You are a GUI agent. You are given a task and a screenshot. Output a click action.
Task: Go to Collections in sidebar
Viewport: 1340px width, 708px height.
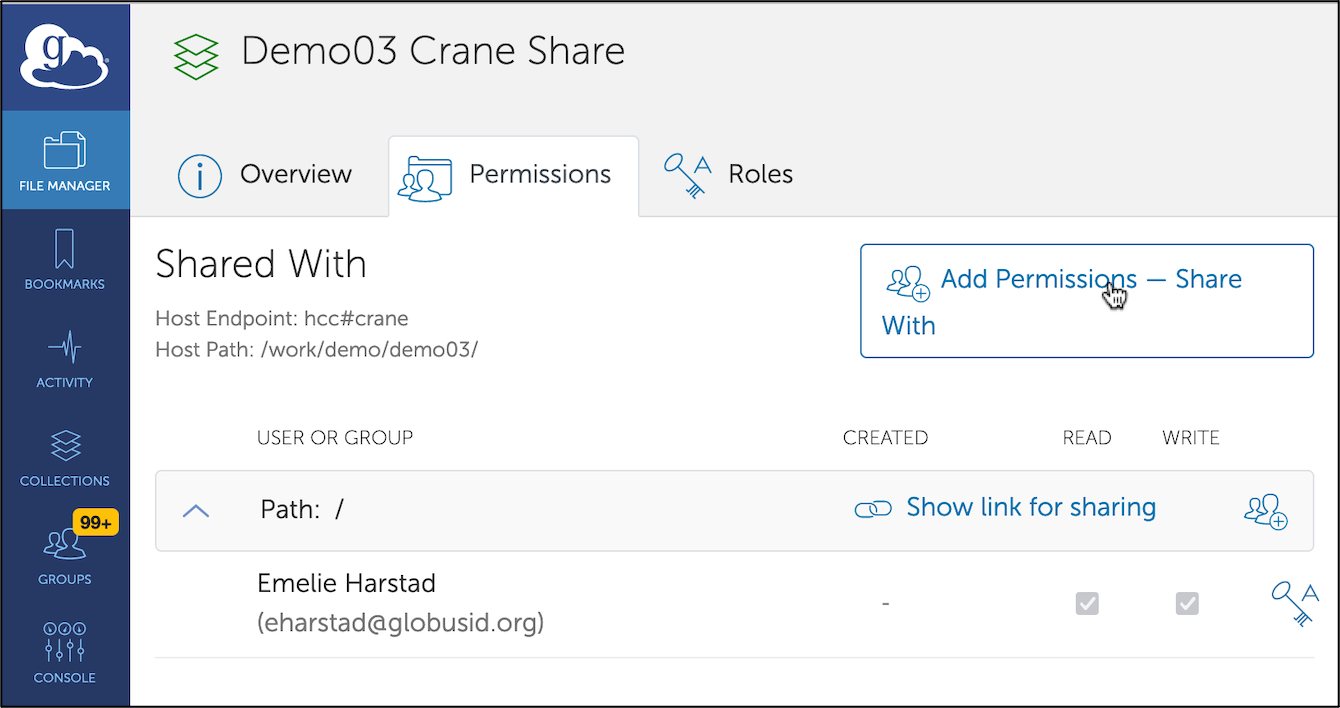pyautogui.click(x=65, y=455)
